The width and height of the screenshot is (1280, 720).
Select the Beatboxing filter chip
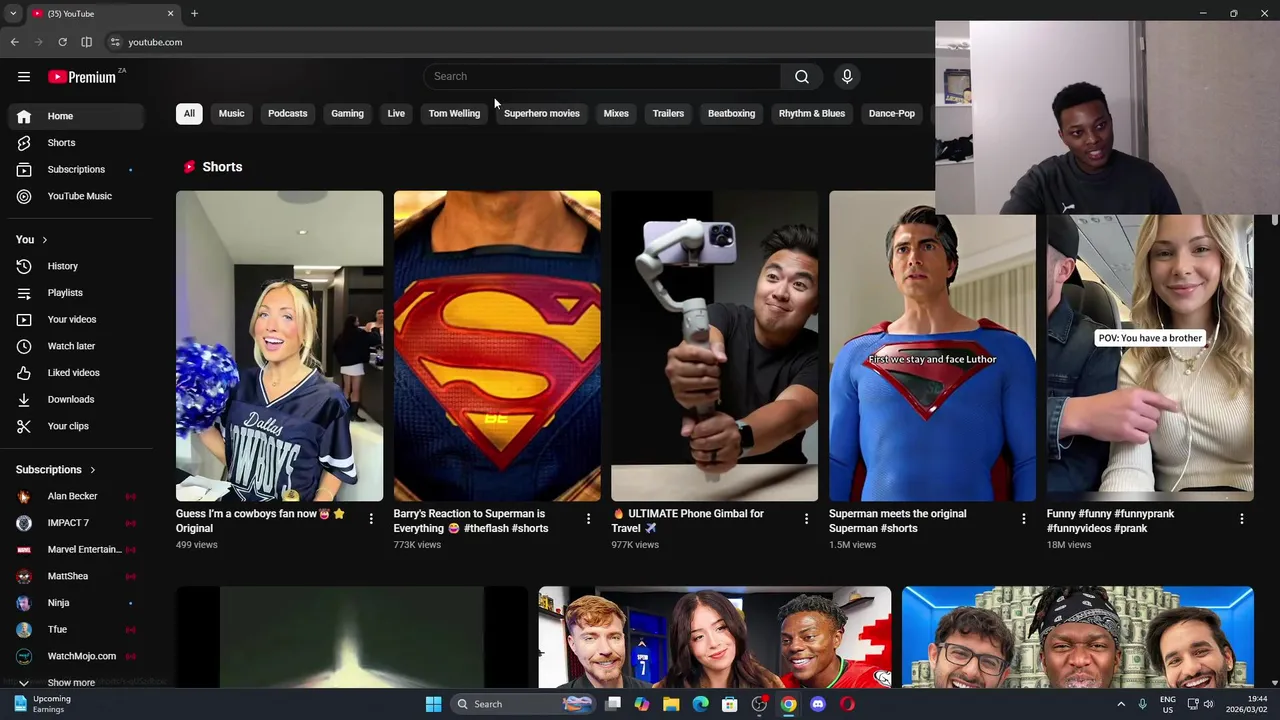click(731, 114)
